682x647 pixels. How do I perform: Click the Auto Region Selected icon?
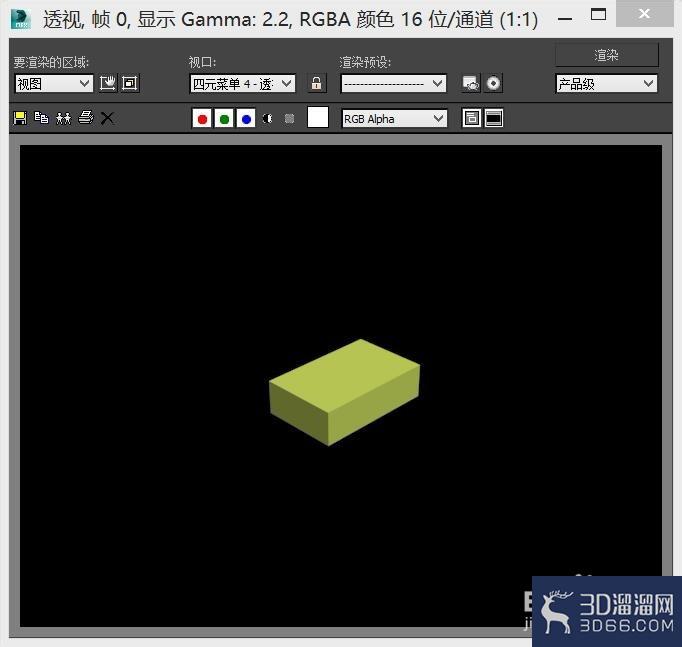click(130, 83)
